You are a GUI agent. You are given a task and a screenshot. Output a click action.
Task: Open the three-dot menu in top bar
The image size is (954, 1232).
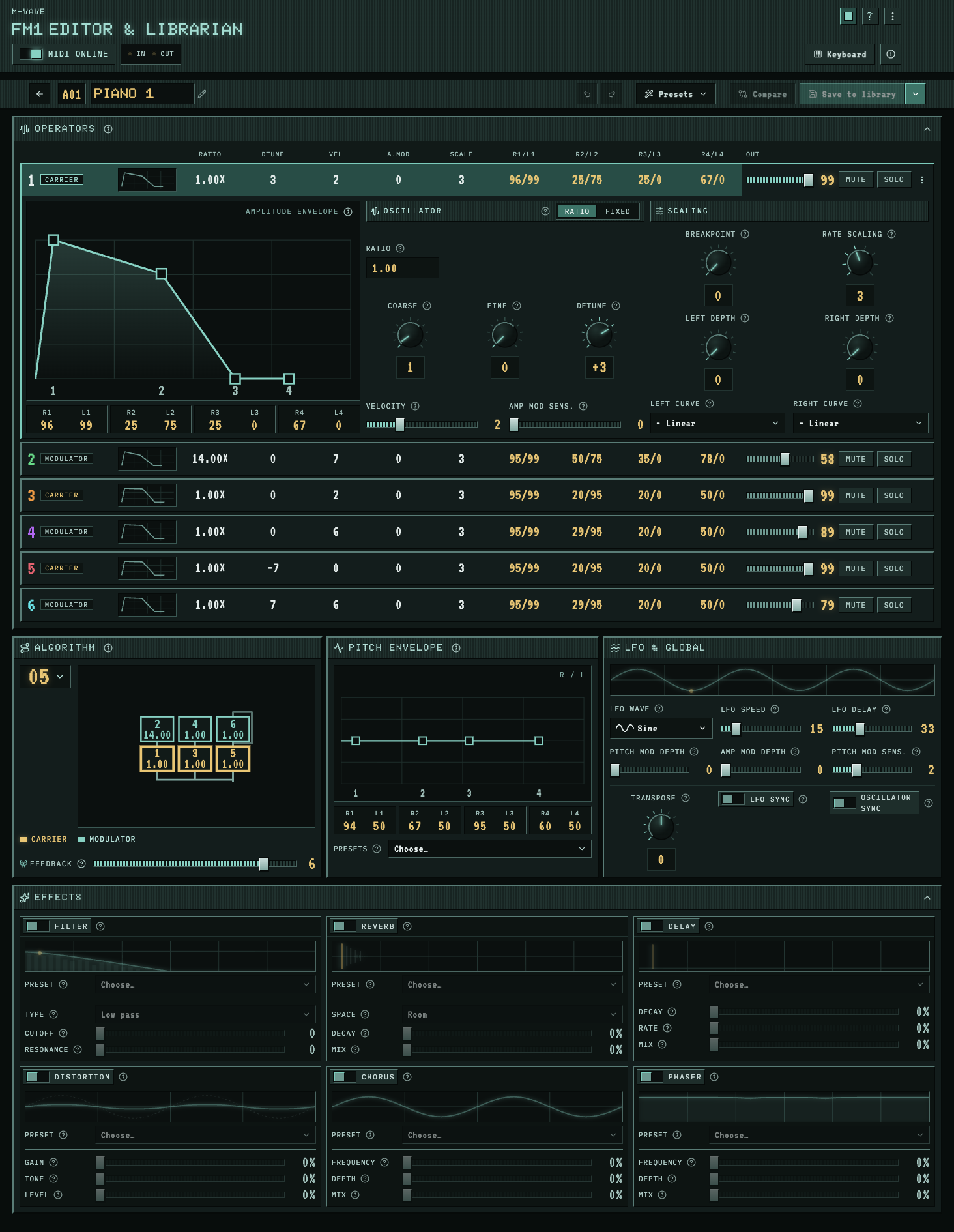coord(893,16)
